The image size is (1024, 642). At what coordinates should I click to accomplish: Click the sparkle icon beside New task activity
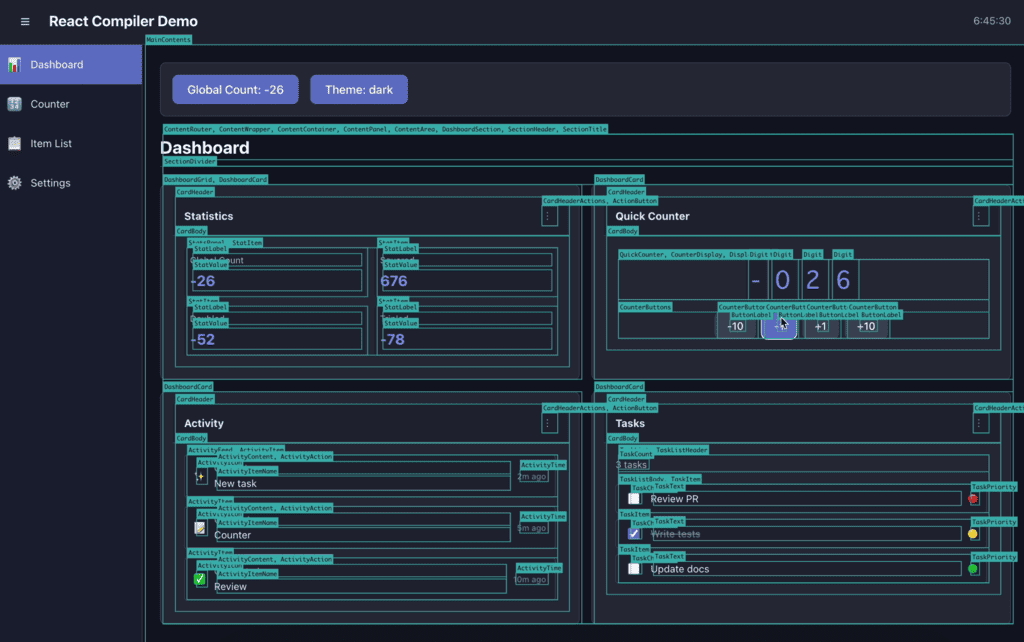201,477
